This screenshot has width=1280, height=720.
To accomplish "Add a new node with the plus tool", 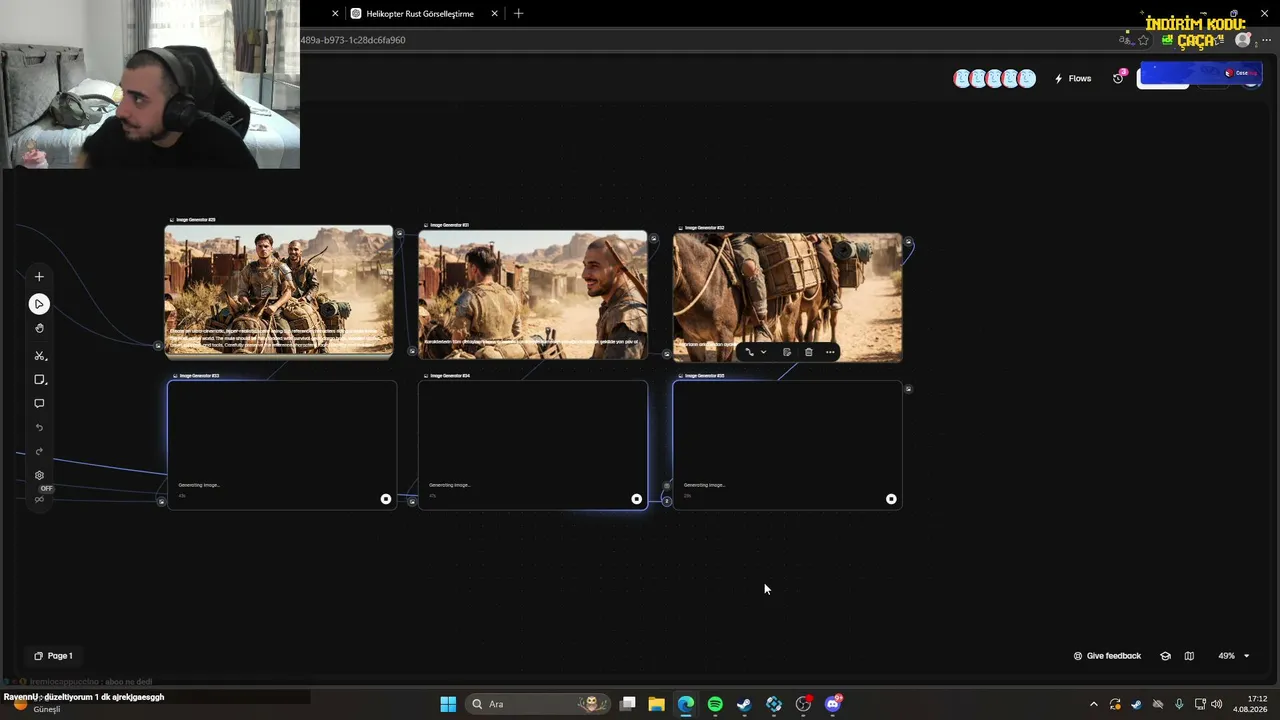I will click(39, 277).
